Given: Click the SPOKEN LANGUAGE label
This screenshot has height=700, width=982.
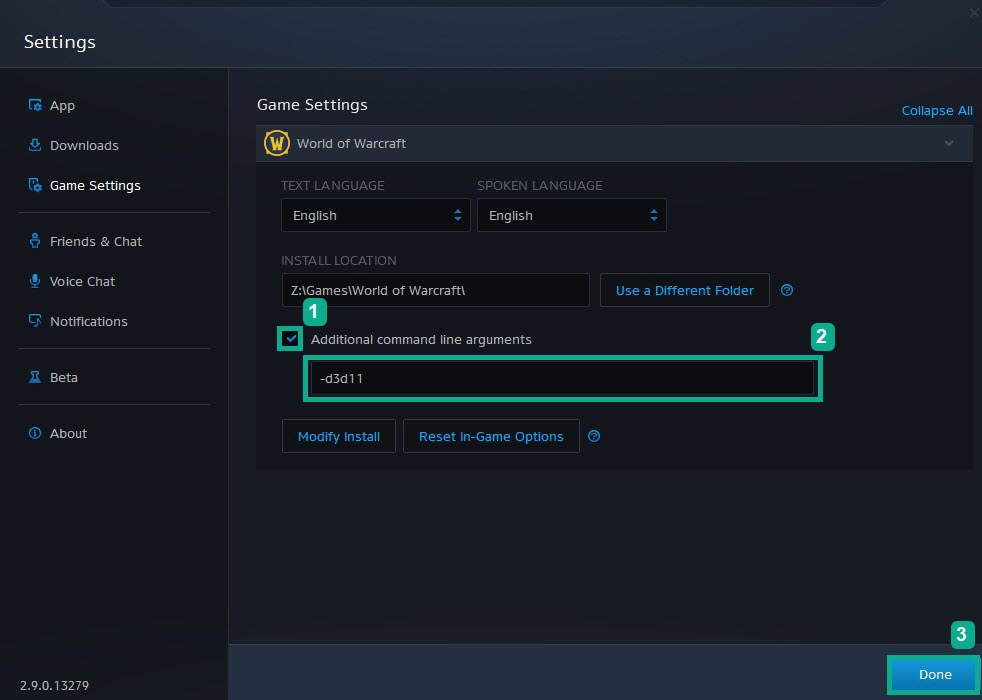Looking at the screenshot, I should coord(540,185).
